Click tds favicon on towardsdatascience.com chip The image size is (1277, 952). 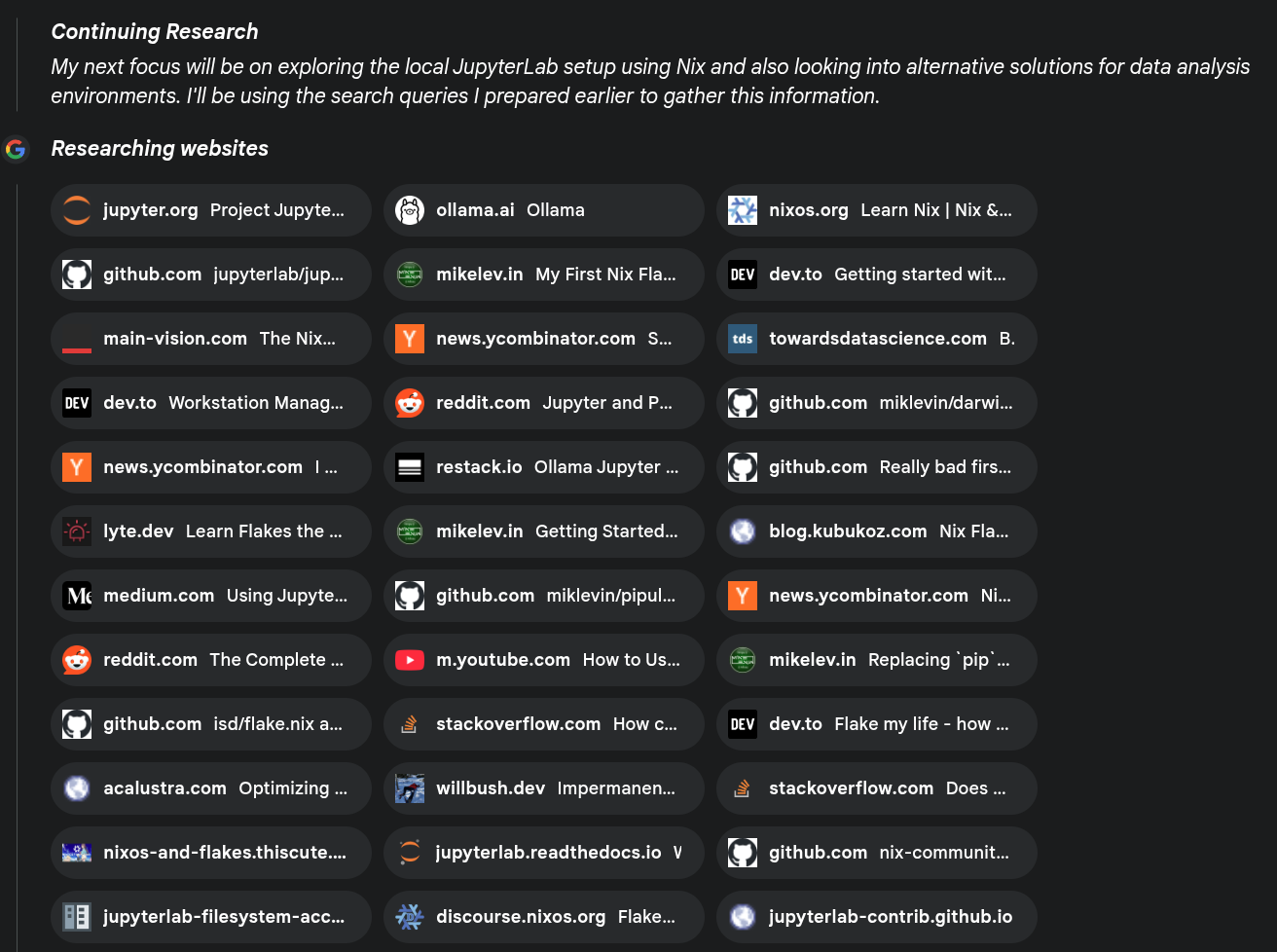[743, 339]
